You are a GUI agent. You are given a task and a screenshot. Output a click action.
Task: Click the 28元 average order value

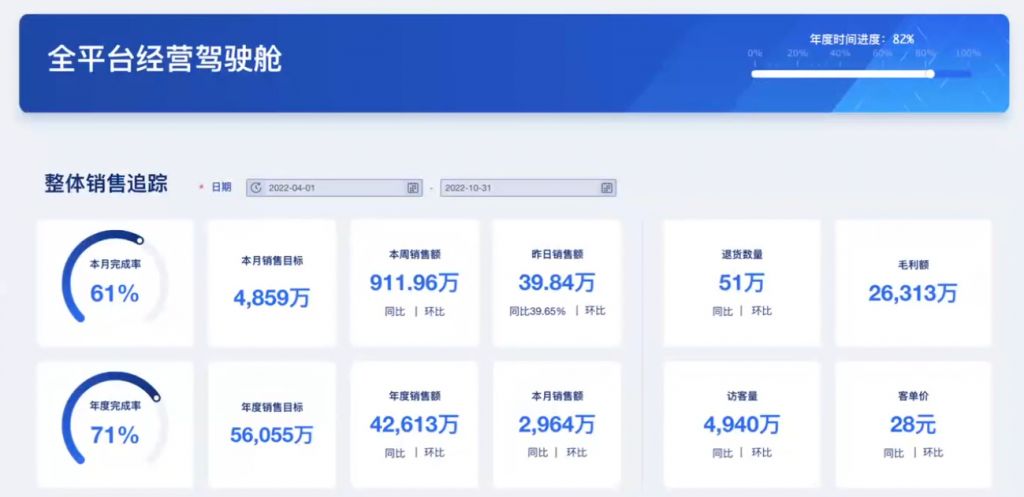pyautogui.click(x=913, y=425)
